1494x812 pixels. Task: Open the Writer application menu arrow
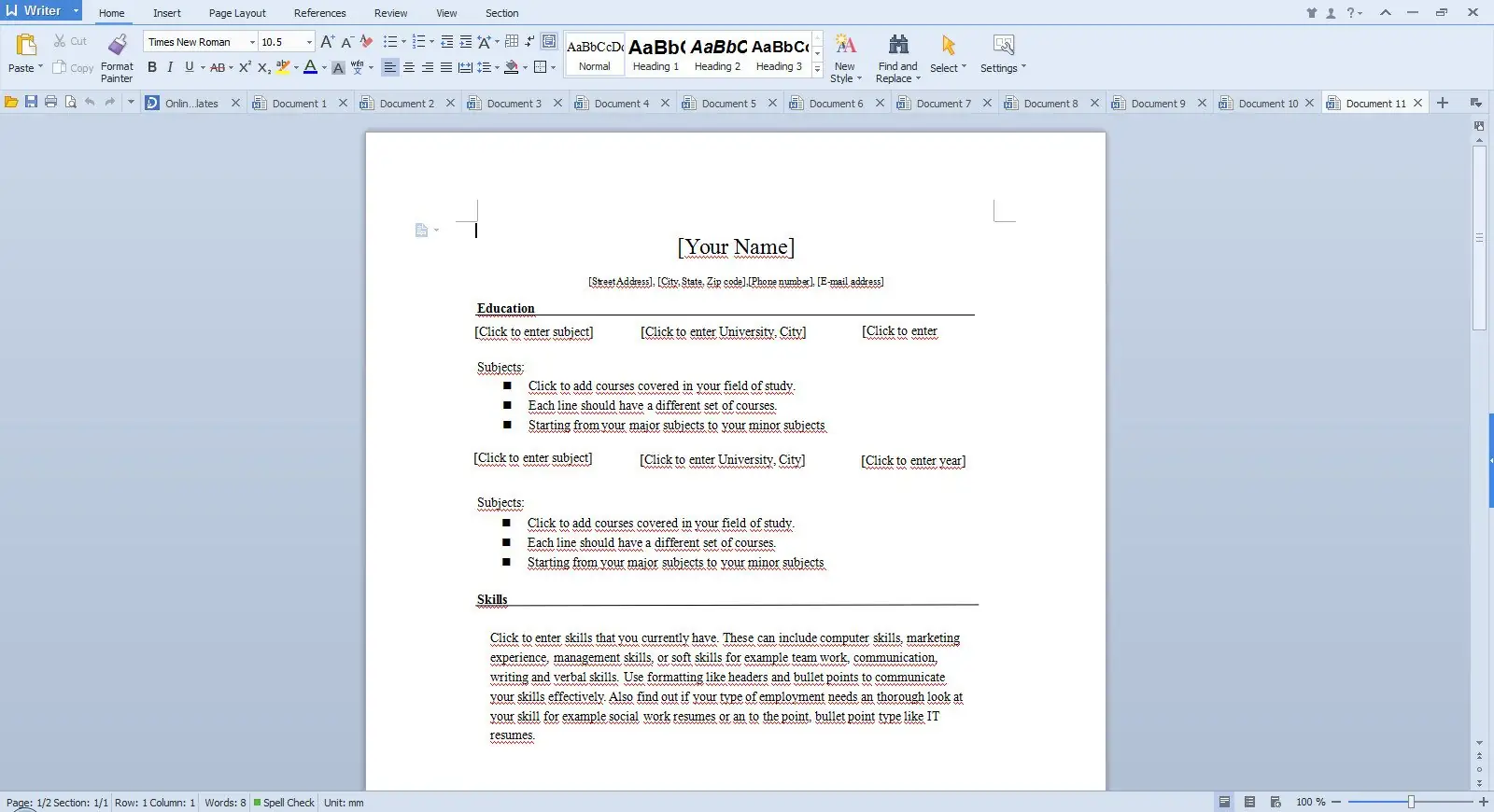76,11
